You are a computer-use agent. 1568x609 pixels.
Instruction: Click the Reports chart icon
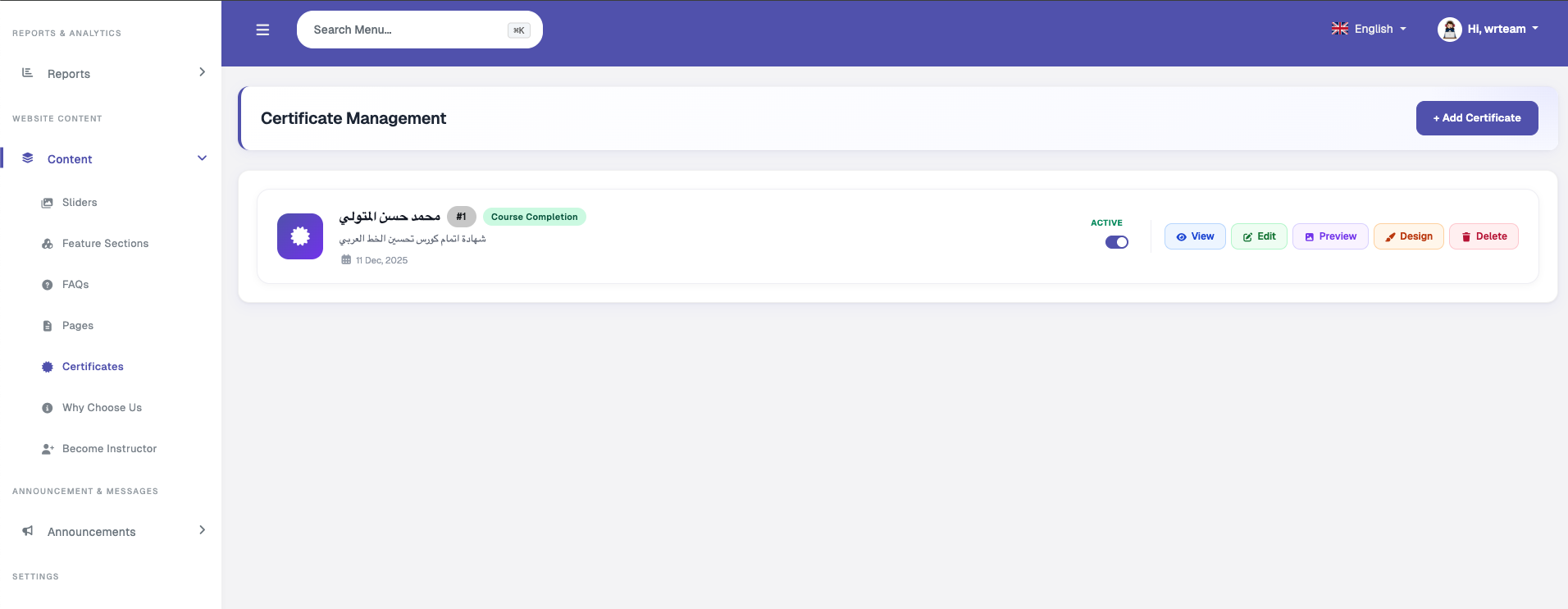coord(27,73)
